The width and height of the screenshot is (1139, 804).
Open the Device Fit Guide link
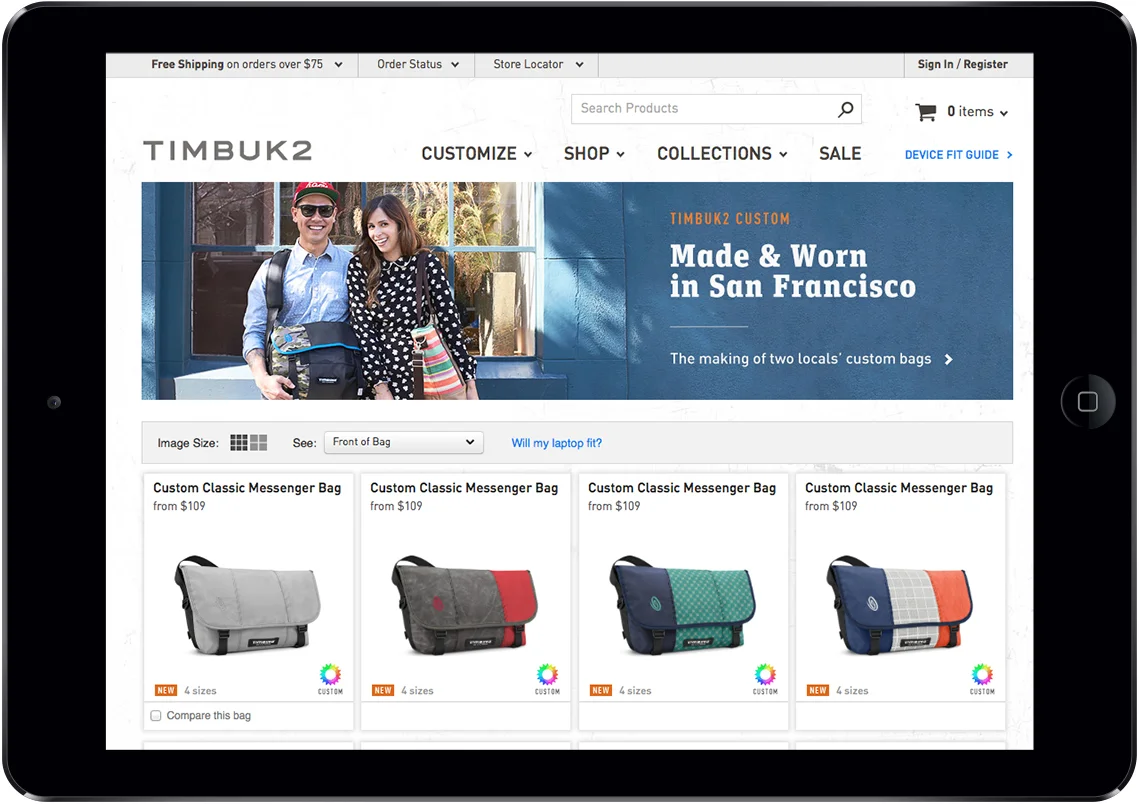click(x=952, y=155)
